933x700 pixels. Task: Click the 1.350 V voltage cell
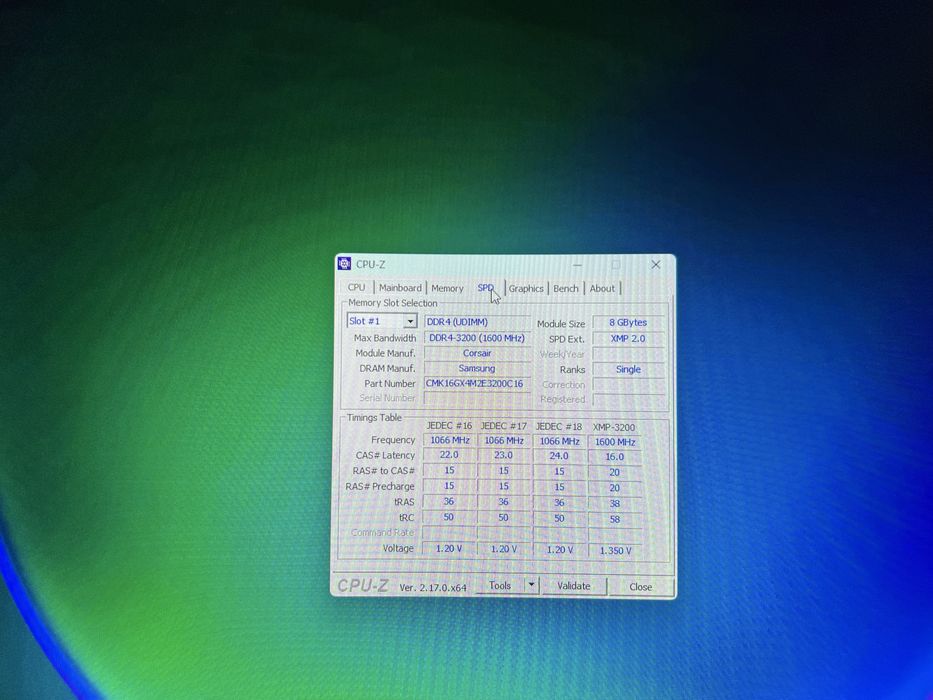615,551
